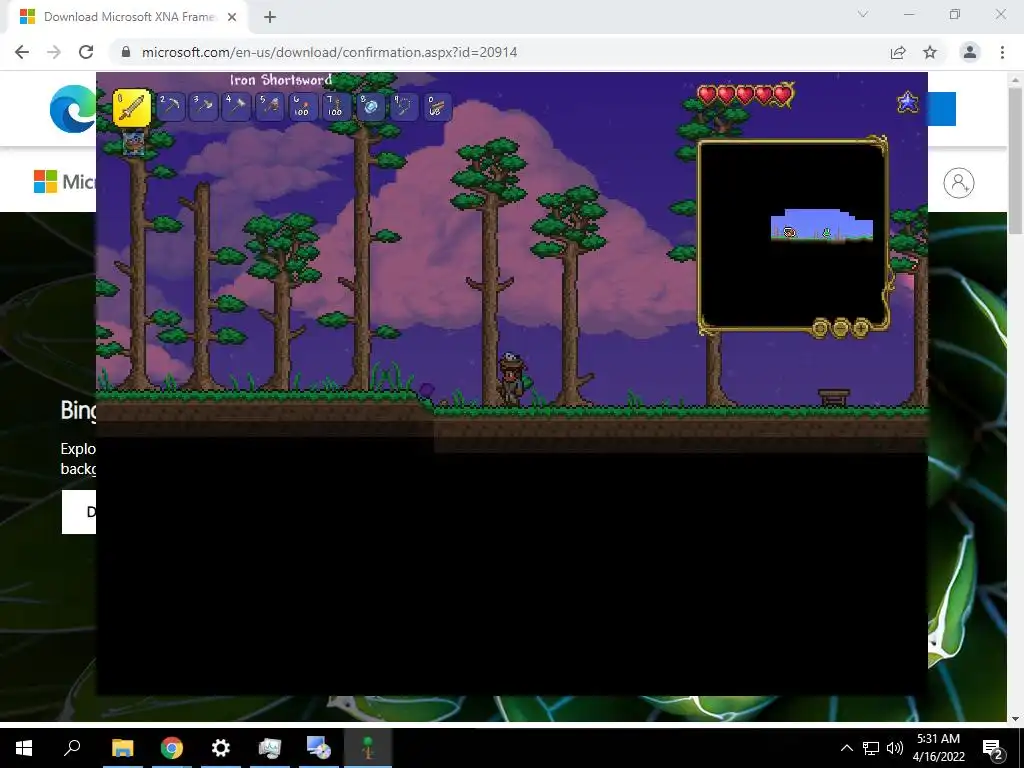Click the green bunny marker on minimap
This screenshot has height=768, width=1024.
click(x=827, y=232)
